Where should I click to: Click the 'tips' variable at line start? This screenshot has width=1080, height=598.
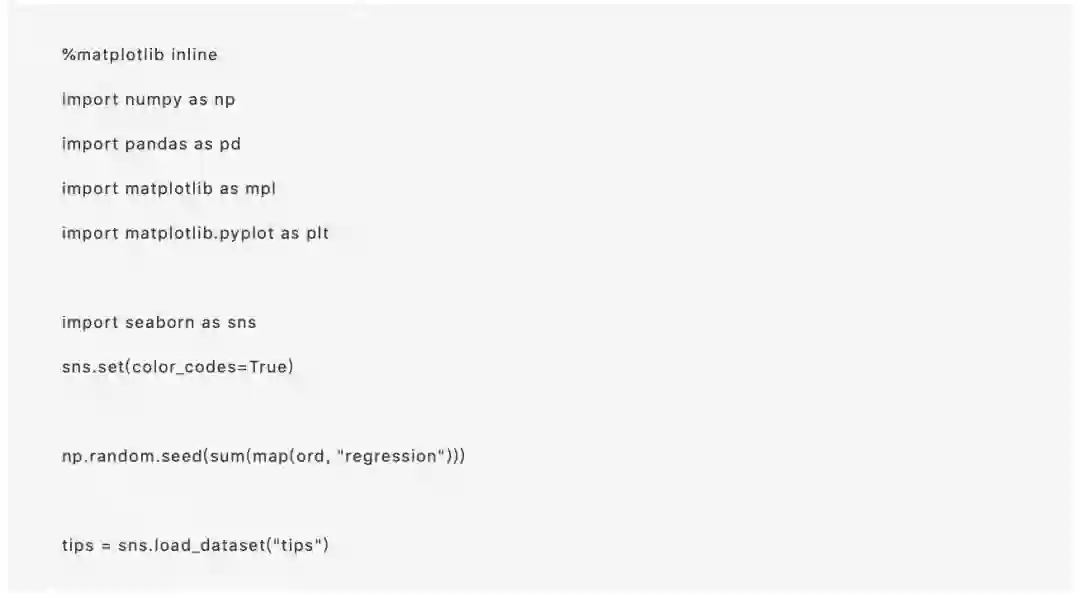click(78, 546)
